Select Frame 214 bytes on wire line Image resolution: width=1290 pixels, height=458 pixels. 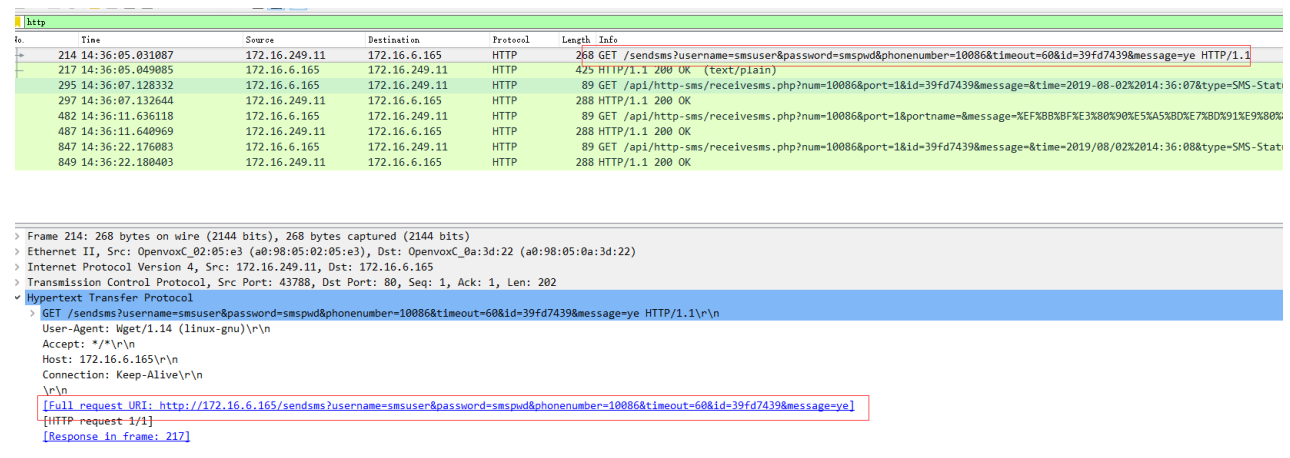click(248, 236)
